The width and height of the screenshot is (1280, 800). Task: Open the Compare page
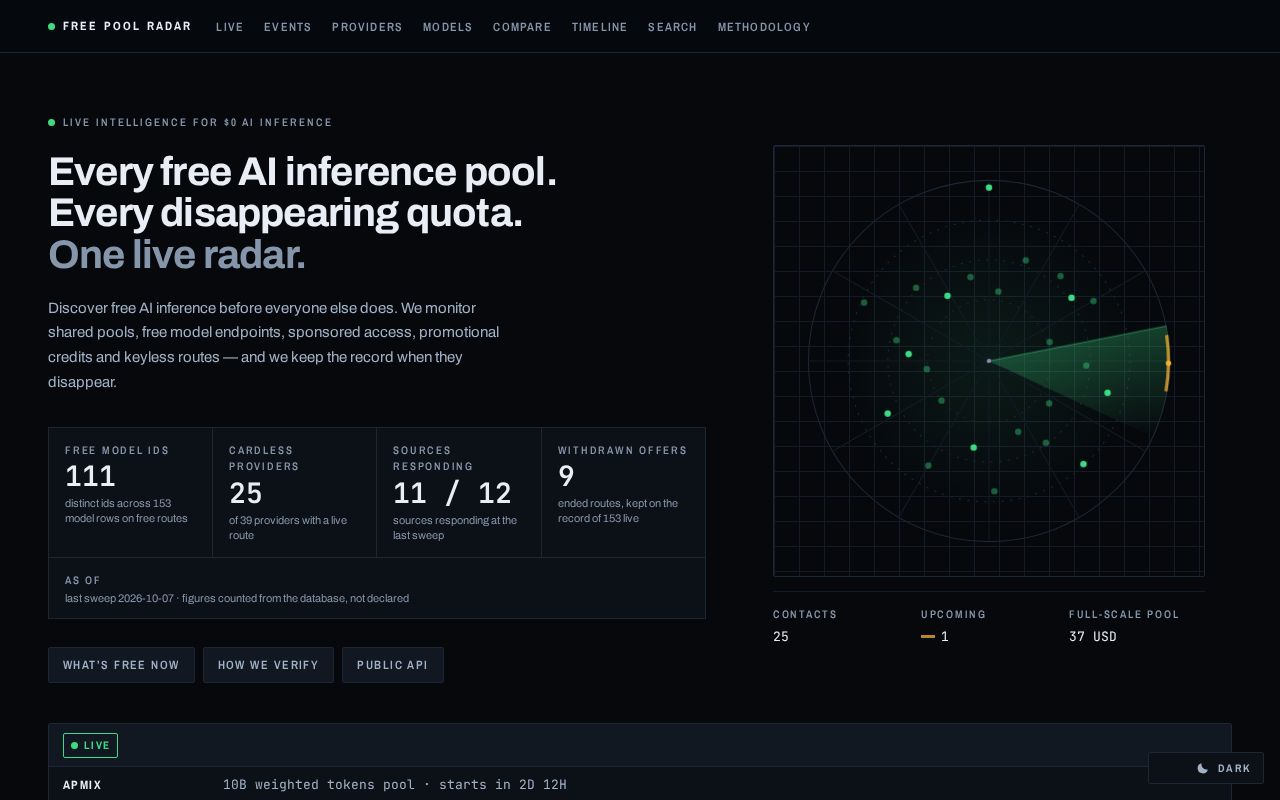pos(522,27)
